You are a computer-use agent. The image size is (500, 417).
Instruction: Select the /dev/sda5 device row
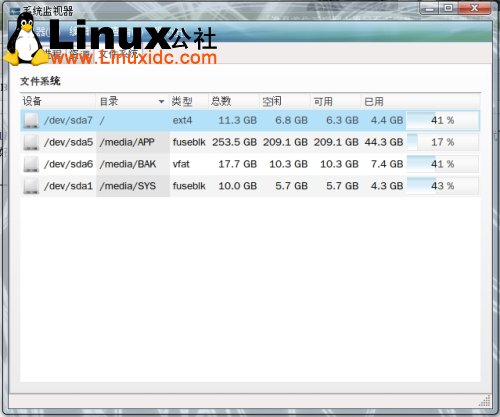coord(250,142)
